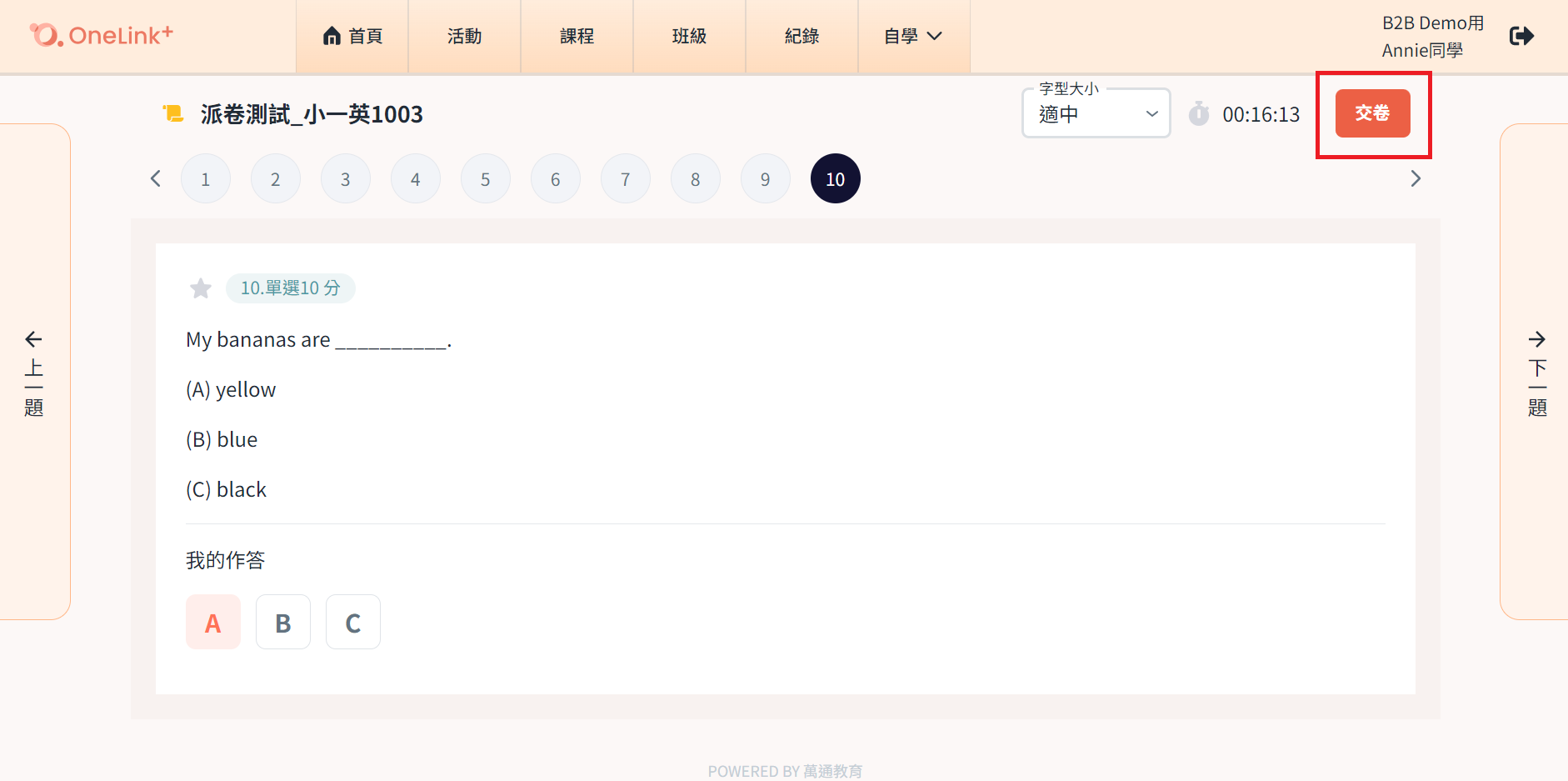This screenshot has width=1568, height=781.
Task: Open the 首頁 home tab
Action: pyautogui.click(x=352, y=37)
